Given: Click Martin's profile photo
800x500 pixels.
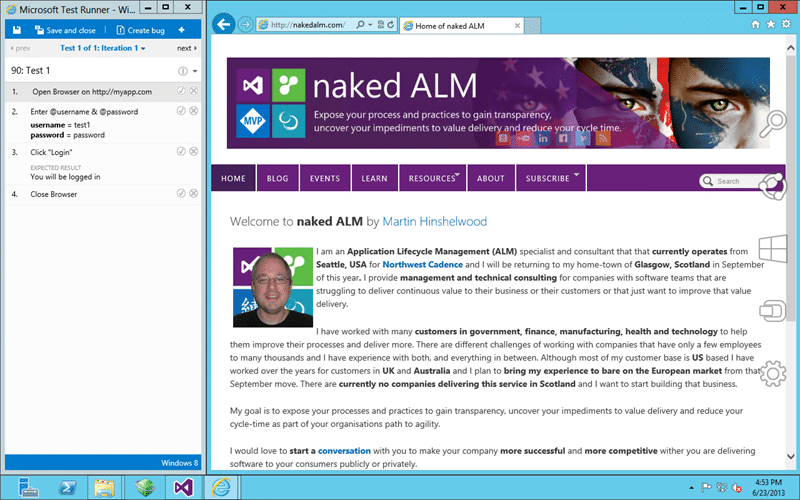Looking at the screenshot, I should 273,287.
